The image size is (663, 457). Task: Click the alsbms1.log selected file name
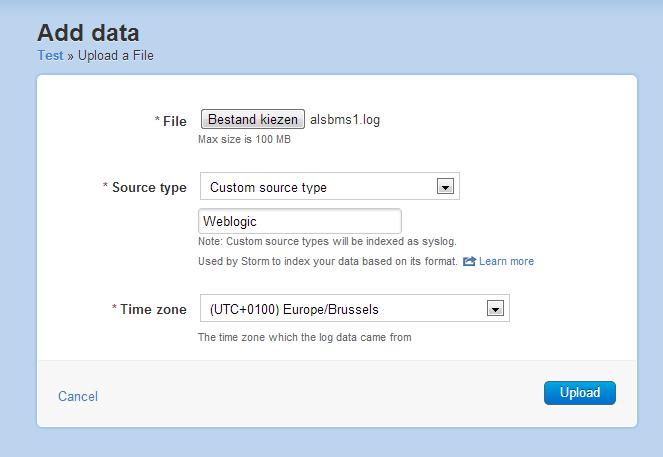pos(345,120)
